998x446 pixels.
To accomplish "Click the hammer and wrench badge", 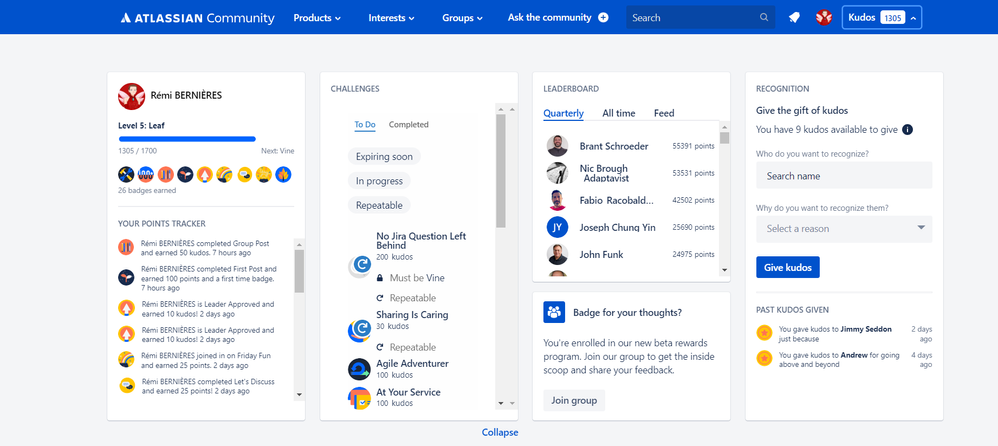I will tap(126, 174).
